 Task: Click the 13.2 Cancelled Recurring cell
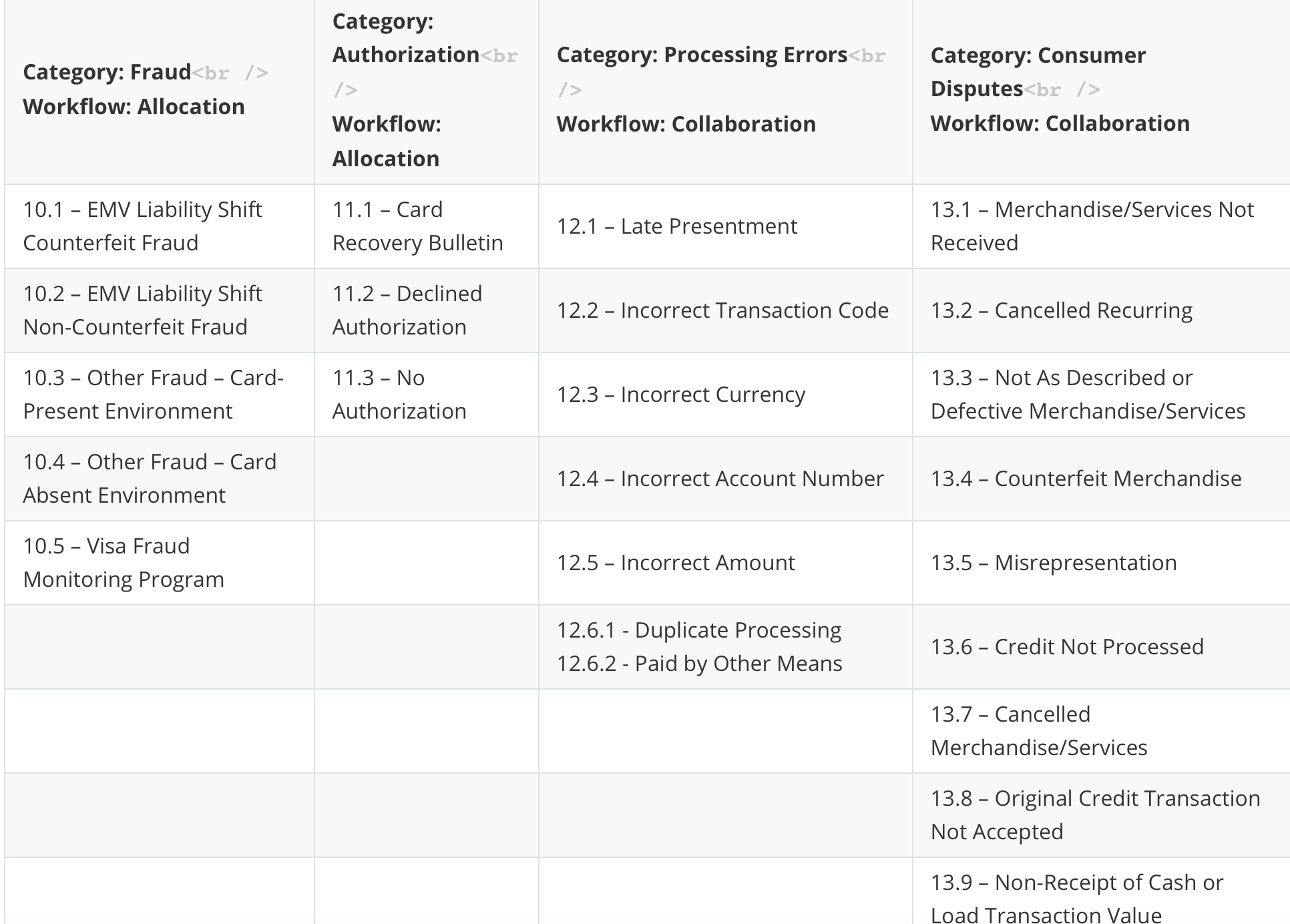click(1062, 310)
